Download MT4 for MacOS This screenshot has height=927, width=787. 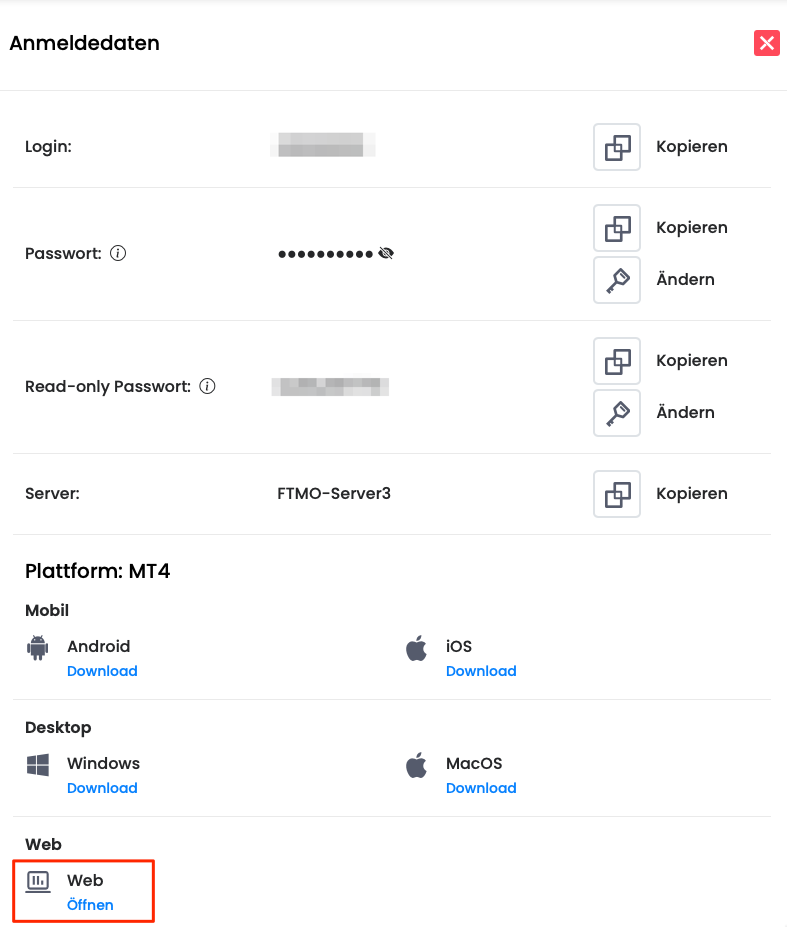coord(481,788)
